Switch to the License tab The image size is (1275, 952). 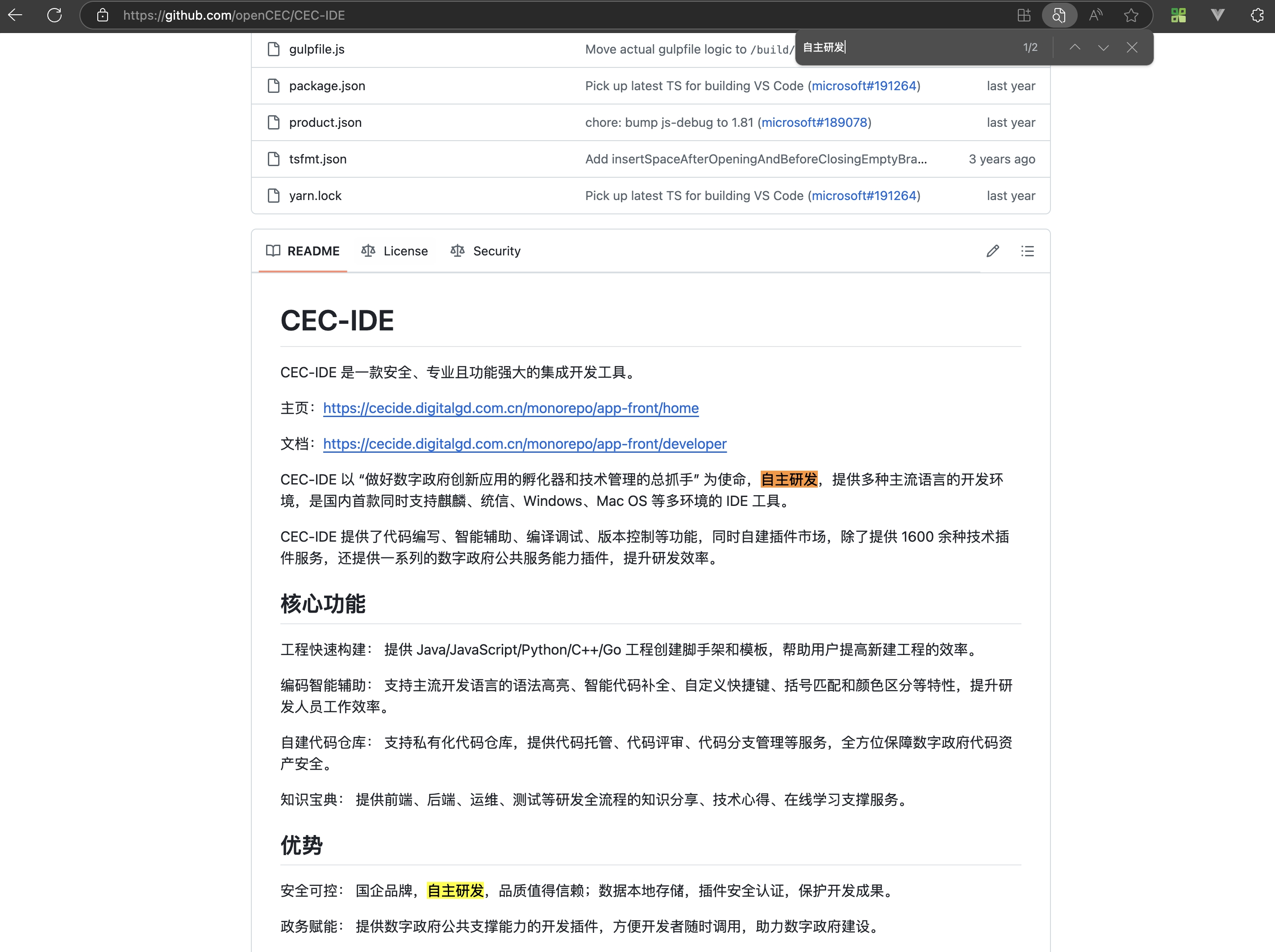[x=394, y=251]
